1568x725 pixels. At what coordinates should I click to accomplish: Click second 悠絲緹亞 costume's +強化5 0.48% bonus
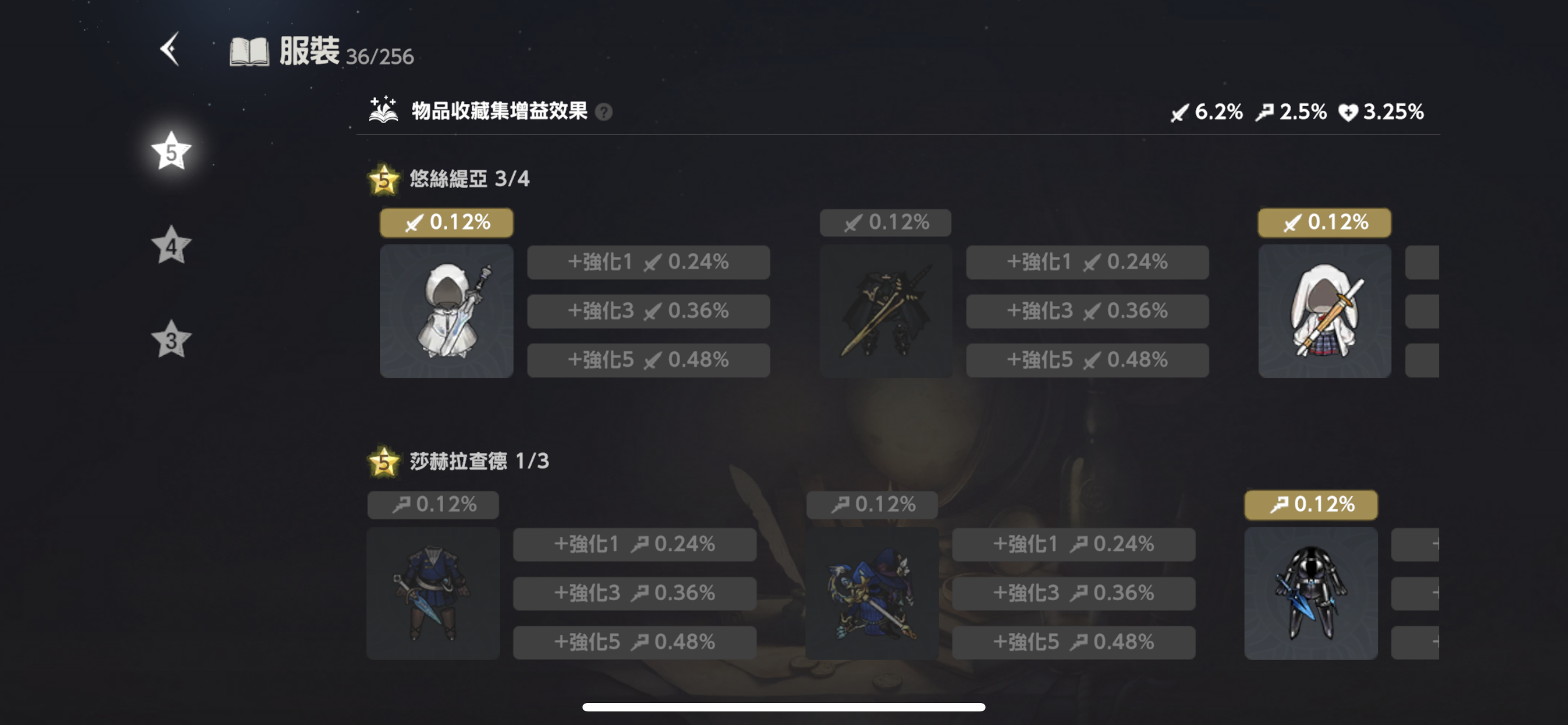click(1087, 360)
